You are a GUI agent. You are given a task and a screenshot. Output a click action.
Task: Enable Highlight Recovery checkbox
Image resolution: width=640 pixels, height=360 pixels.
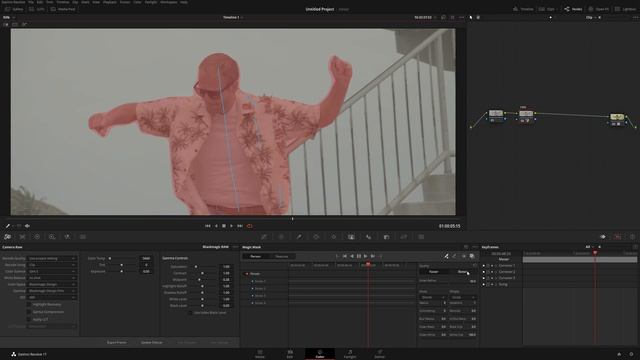click(29, 304)
